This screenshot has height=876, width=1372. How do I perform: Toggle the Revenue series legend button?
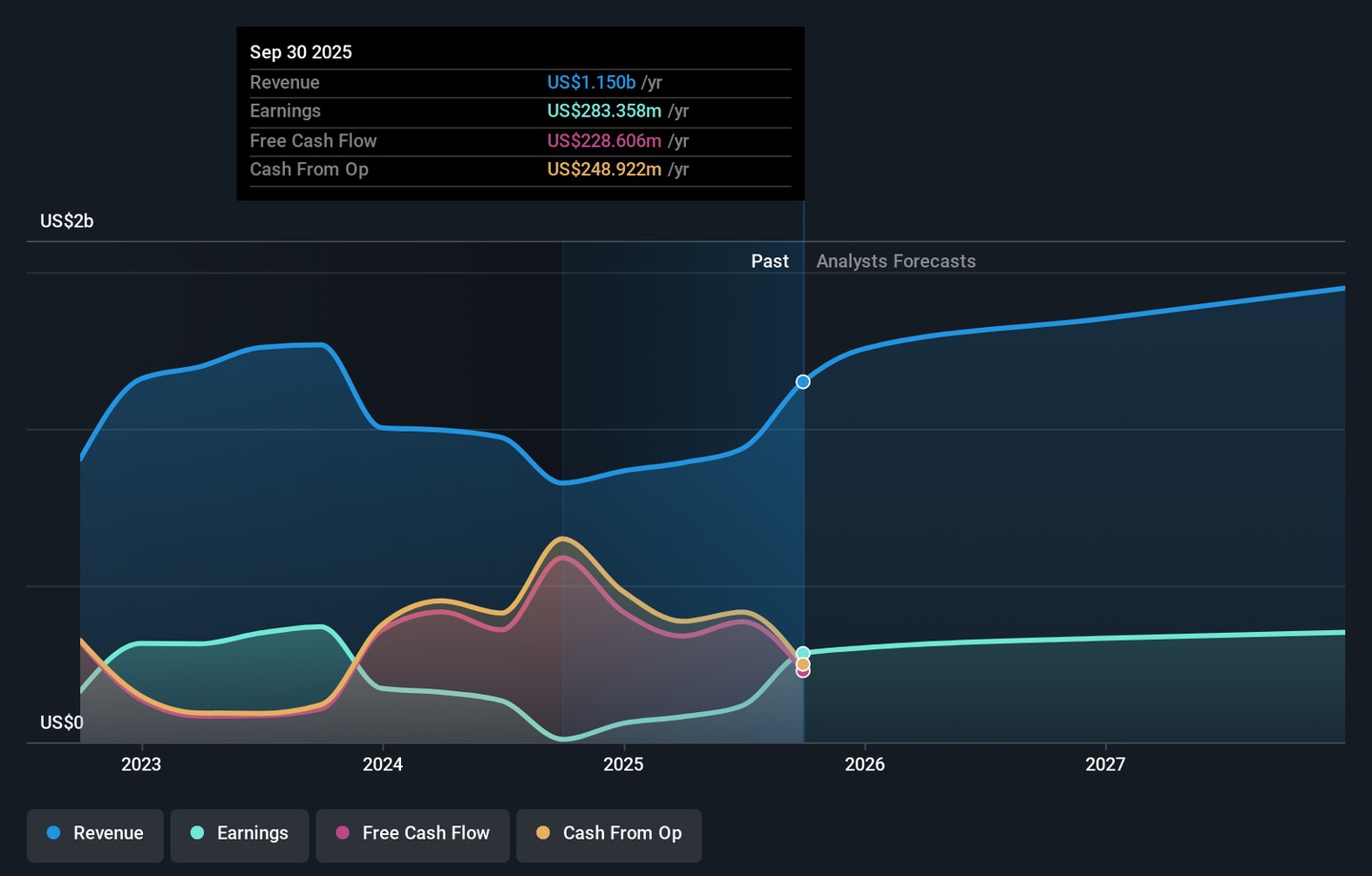point(95,834)
